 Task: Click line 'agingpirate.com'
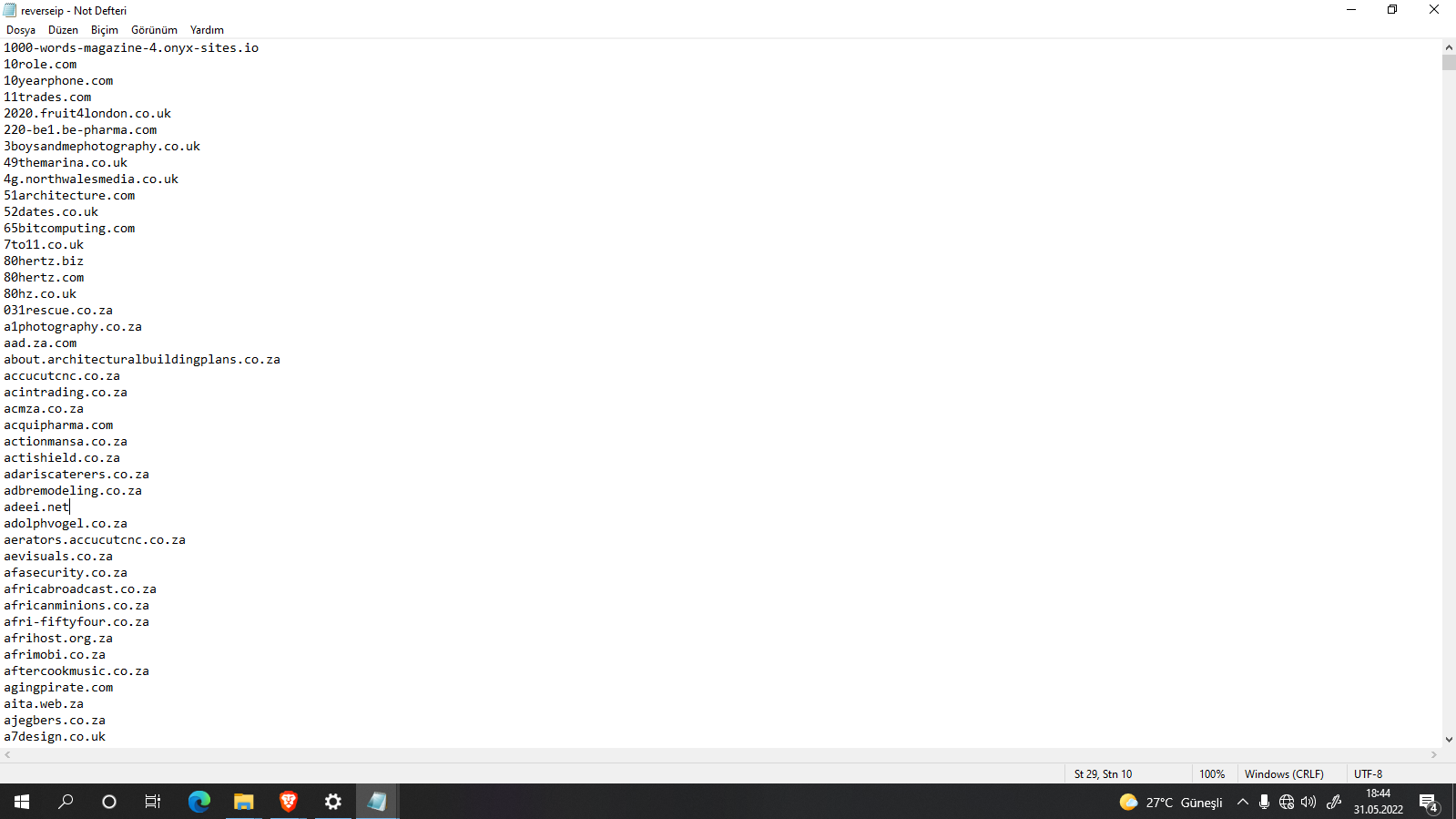[x=58, y=688]
